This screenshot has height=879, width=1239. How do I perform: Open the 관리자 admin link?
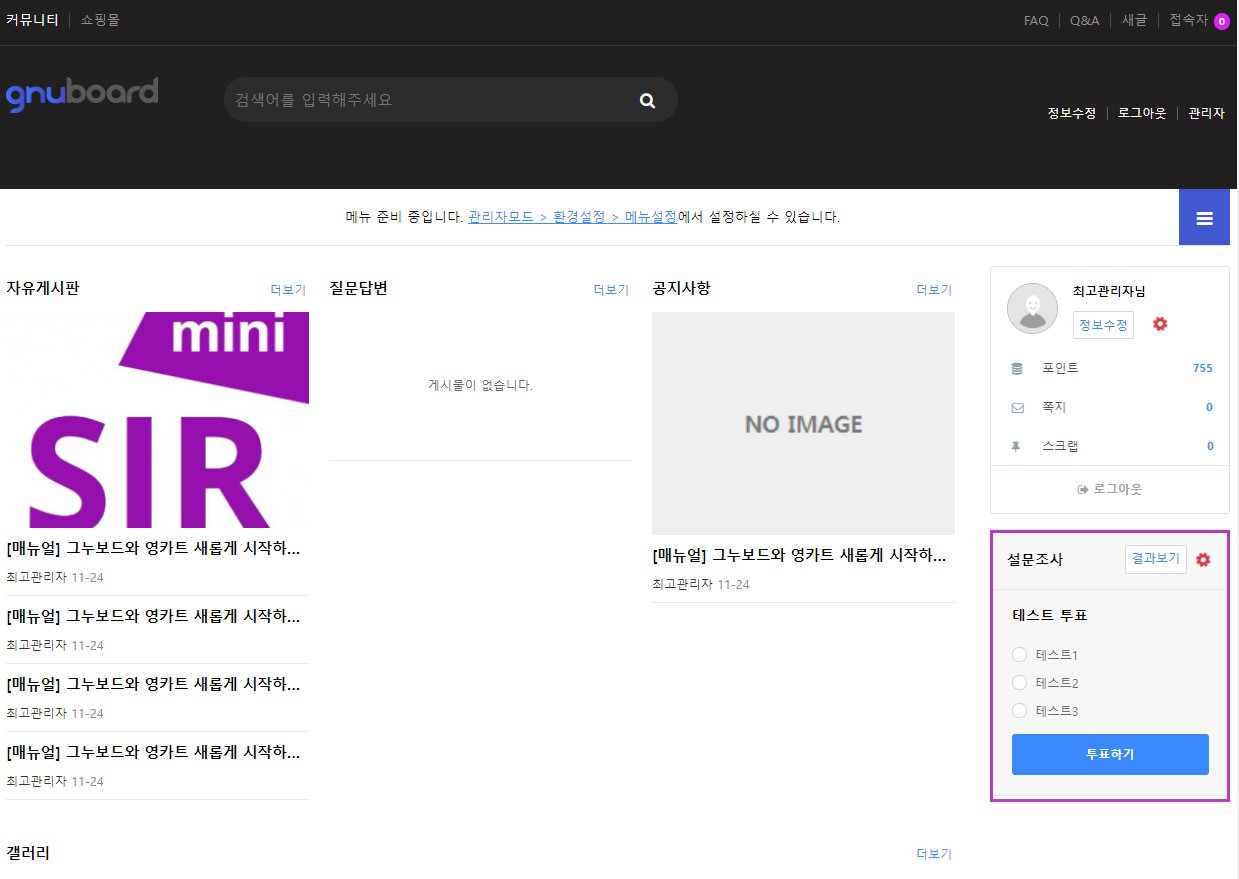pos(1206,113)
